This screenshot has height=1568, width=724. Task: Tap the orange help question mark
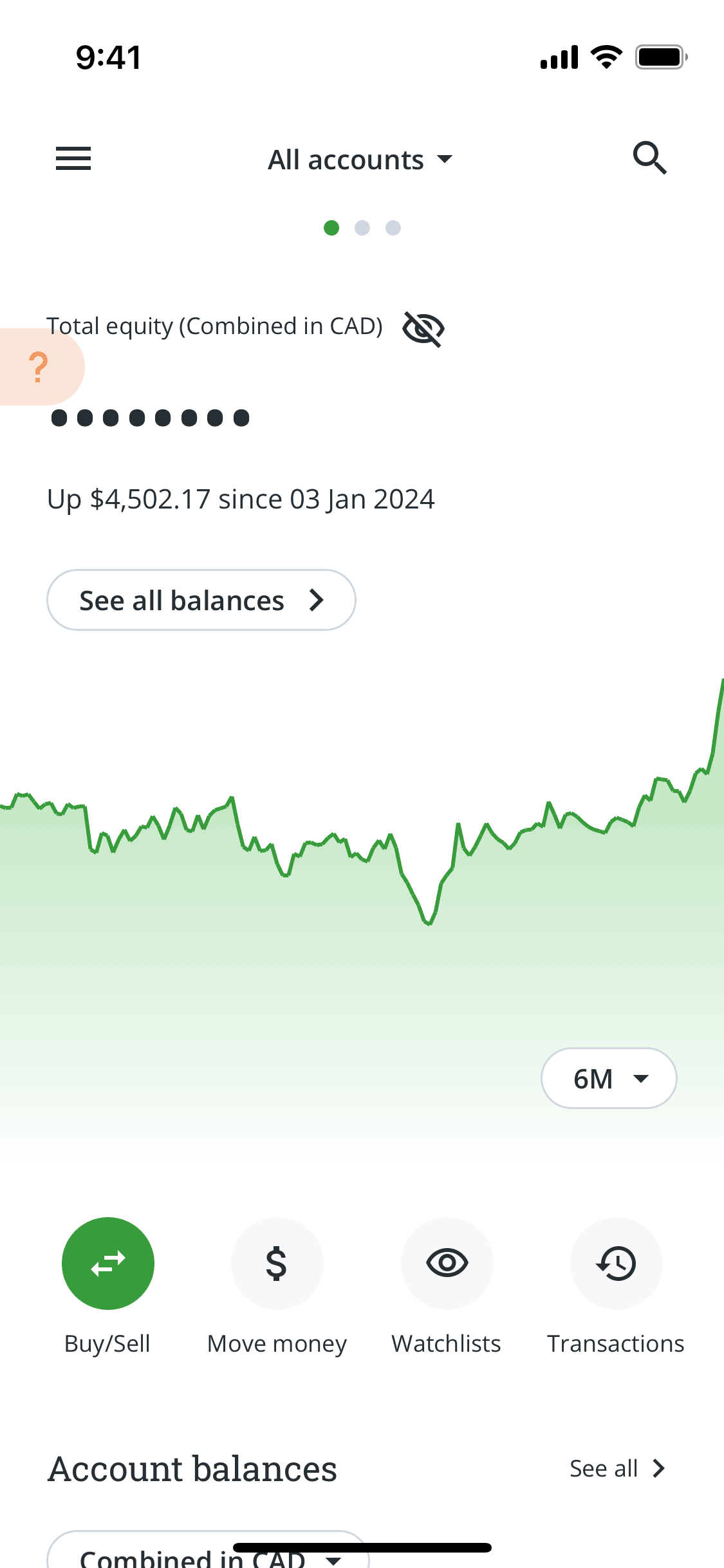tap(39, 367)
